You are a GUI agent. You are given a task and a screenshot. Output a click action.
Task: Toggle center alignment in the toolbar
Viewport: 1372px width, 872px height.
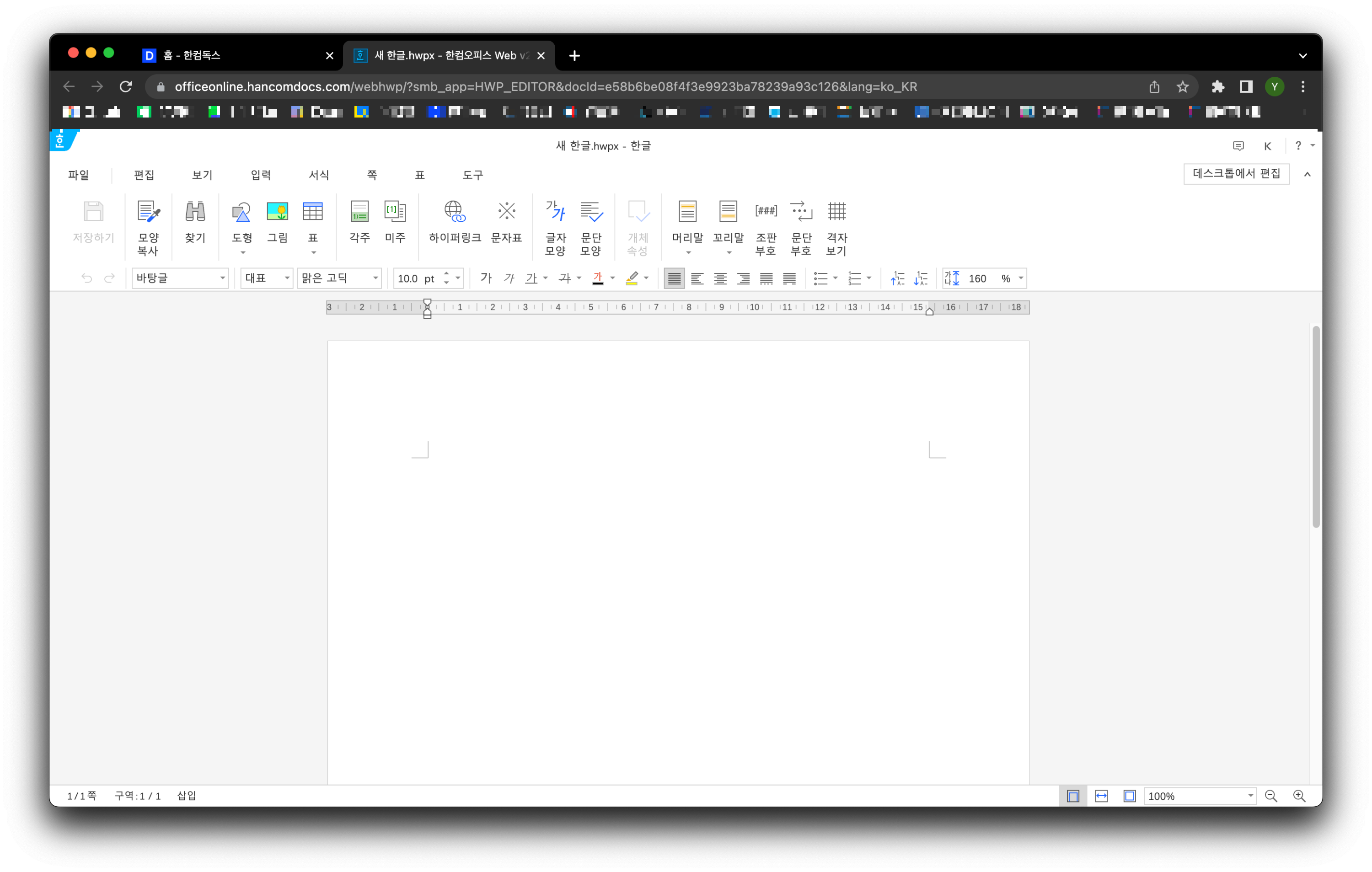pyautogui.click(x=720, y=278)
